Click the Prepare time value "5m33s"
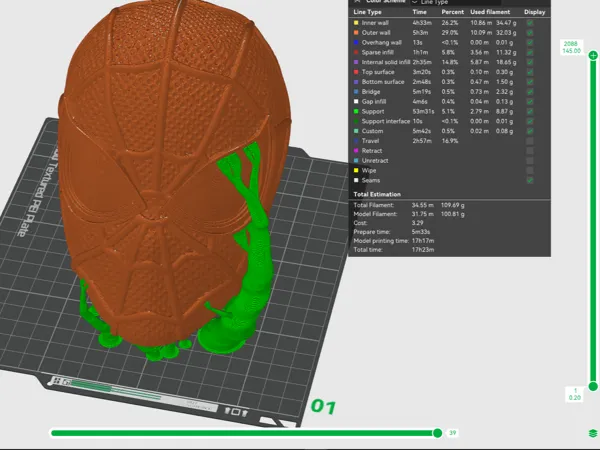The width and height of the screenshot is (600, 450). click(421, 232)
